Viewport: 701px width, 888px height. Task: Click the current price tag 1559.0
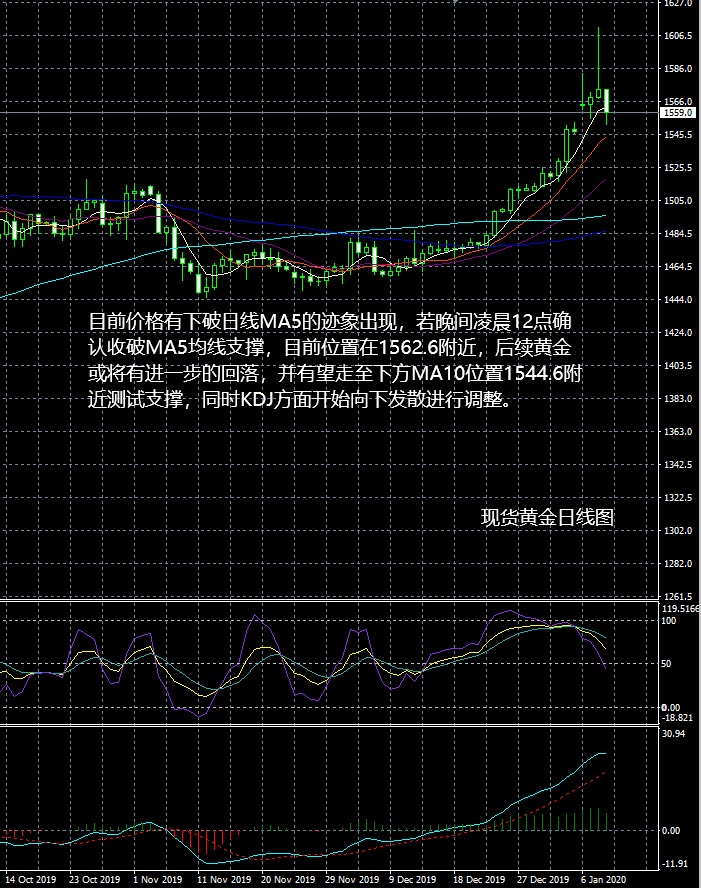(677, 113)
